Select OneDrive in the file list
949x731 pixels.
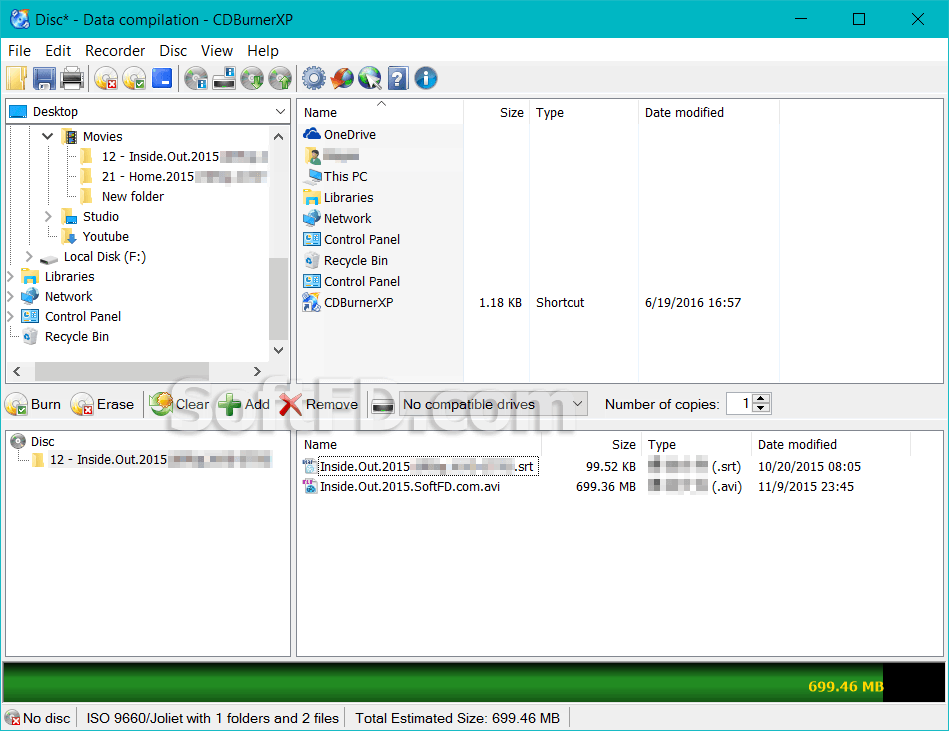340,134
